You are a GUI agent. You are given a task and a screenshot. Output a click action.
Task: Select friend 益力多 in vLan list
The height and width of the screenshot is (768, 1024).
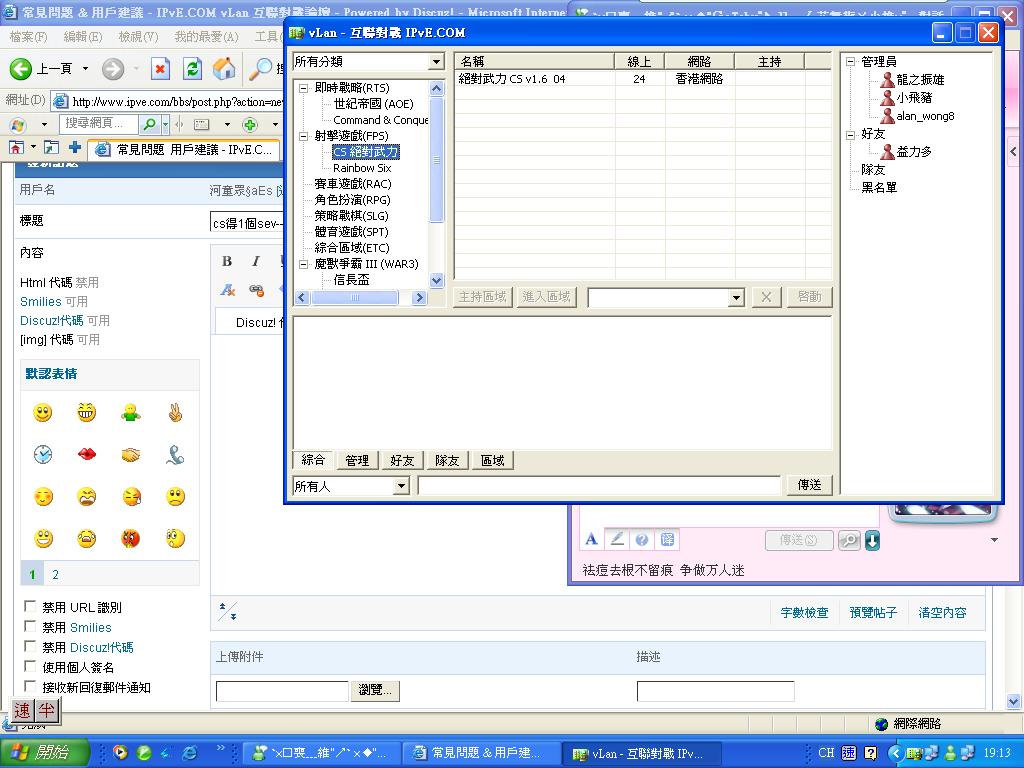point(914,152)
